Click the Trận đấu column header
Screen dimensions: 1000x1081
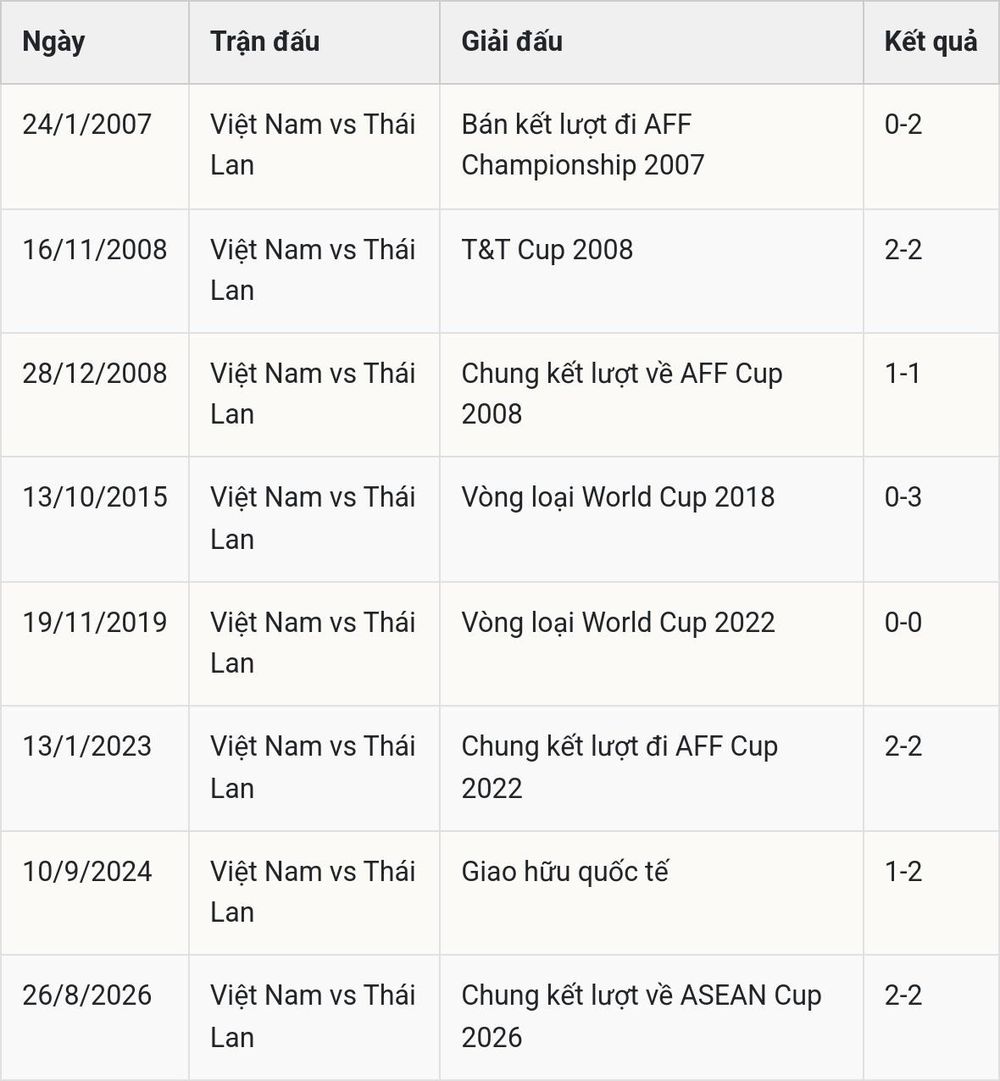(314, 42)
